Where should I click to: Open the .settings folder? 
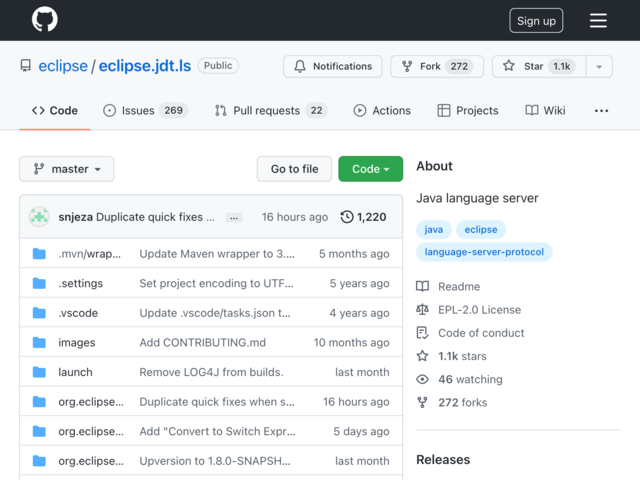pyautogui.click(x=80, y=283)
